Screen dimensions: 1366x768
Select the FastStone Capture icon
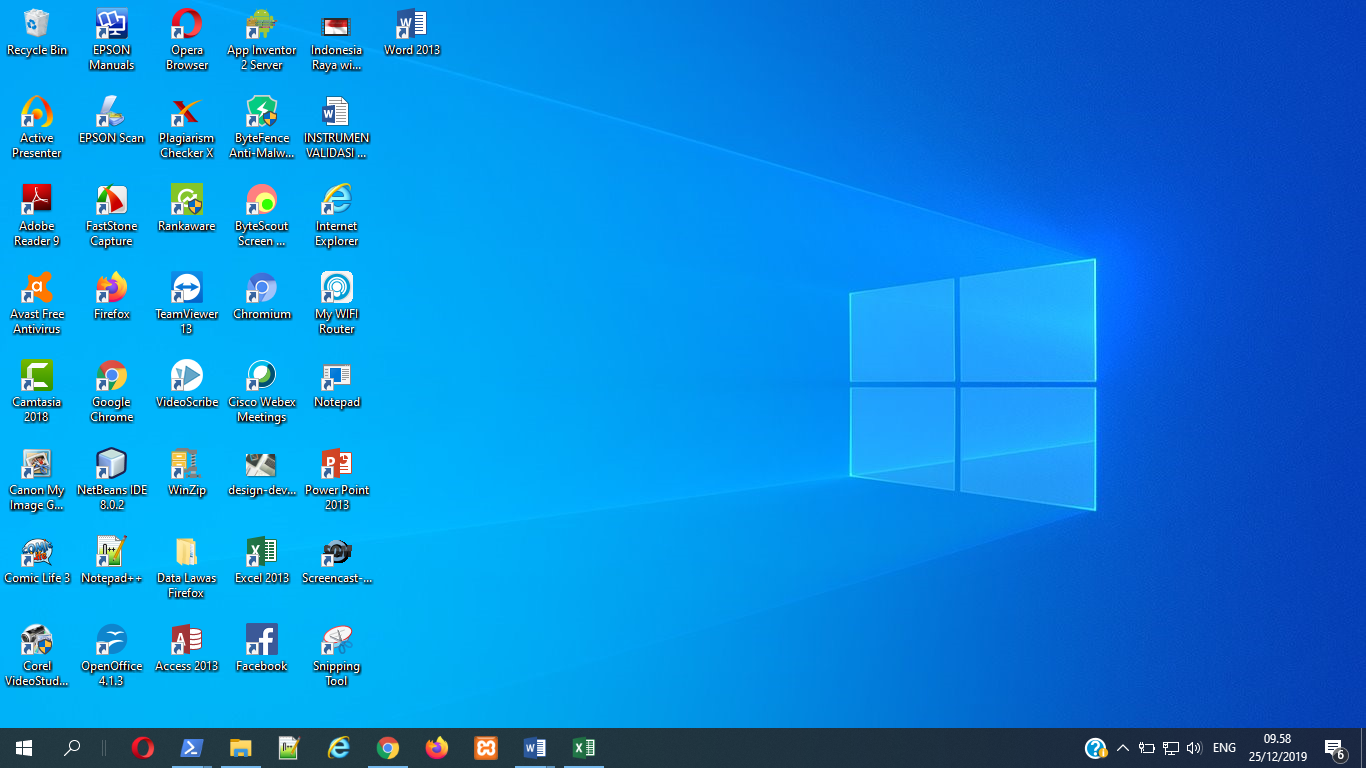point(111,215)
